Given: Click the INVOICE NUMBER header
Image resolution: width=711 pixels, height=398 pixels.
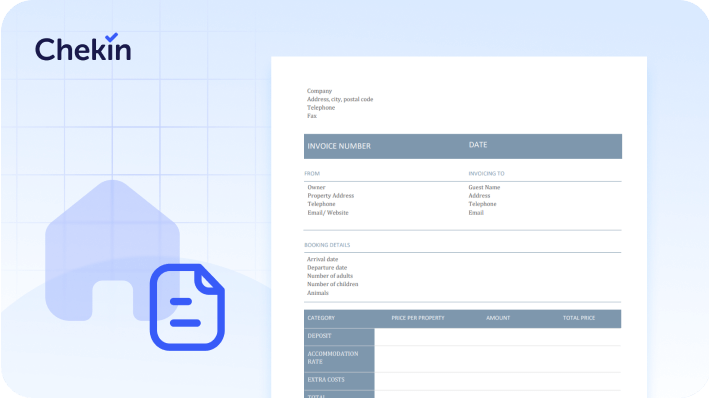Looking at the screenshot, I should pyautogui.click(x=339, y=146).
